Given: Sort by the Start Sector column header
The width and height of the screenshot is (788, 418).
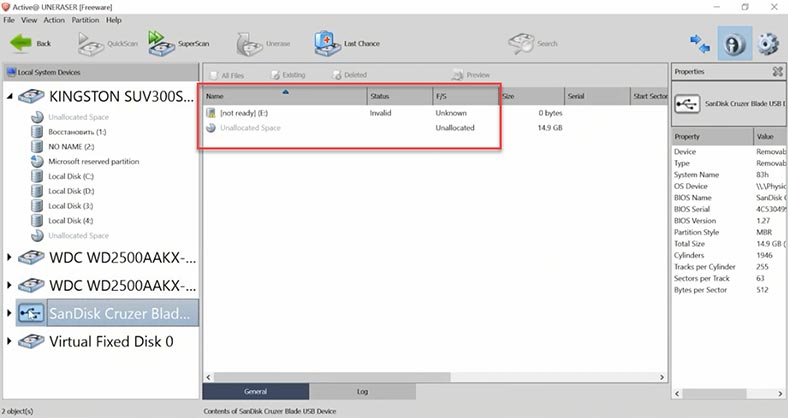Looking at the screenshot, I should click(649, 96).
